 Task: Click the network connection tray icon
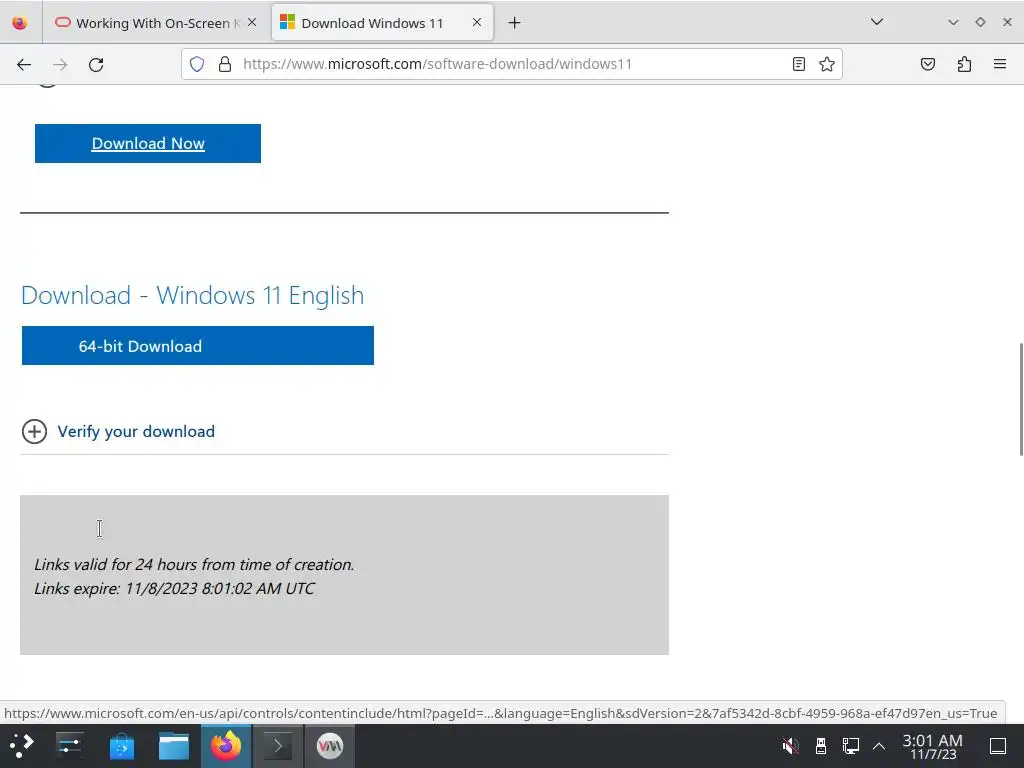[x=850, y=746]
